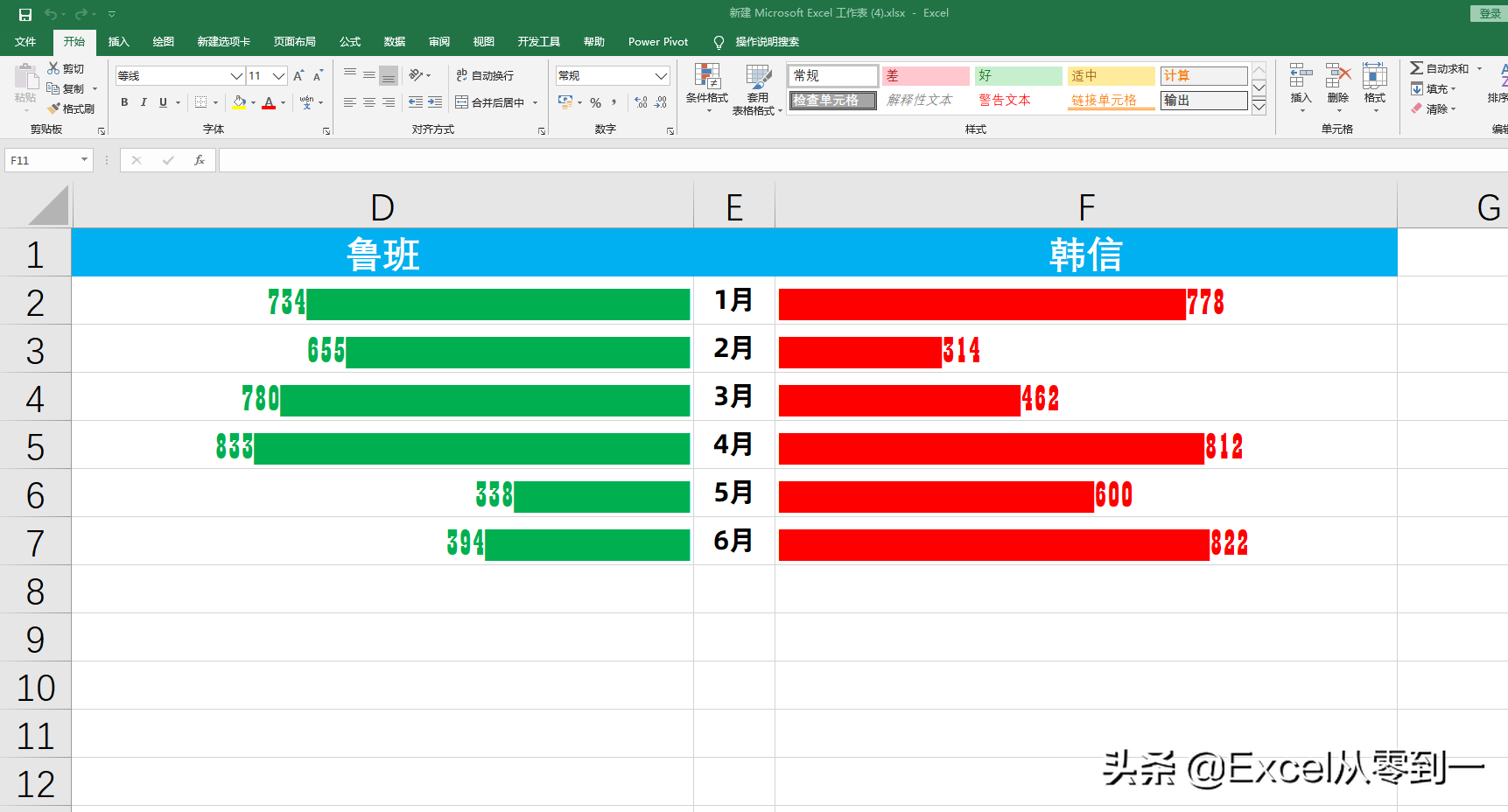Click the Clear (清除) eraser button
This screenshot has height=812, width=1508.
click(x=1433, y=108)
